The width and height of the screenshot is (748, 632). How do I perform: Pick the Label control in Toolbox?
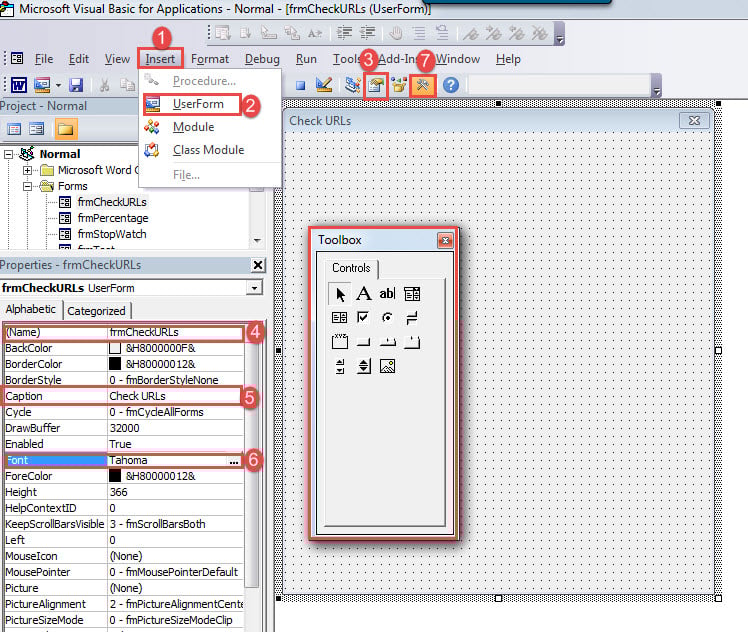[x=364, y=293]
